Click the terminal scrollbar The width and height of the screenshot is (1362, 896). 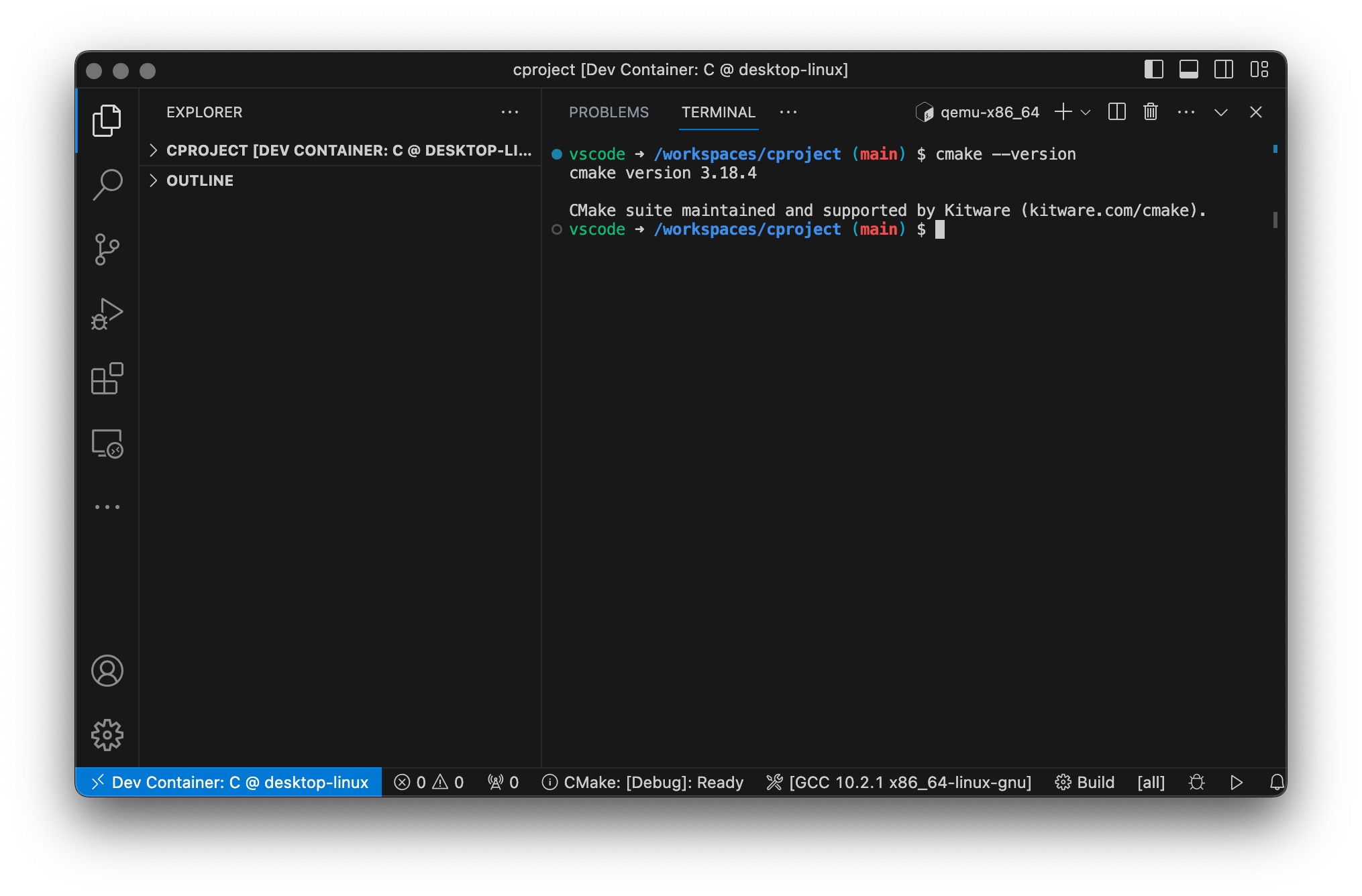1275,220
